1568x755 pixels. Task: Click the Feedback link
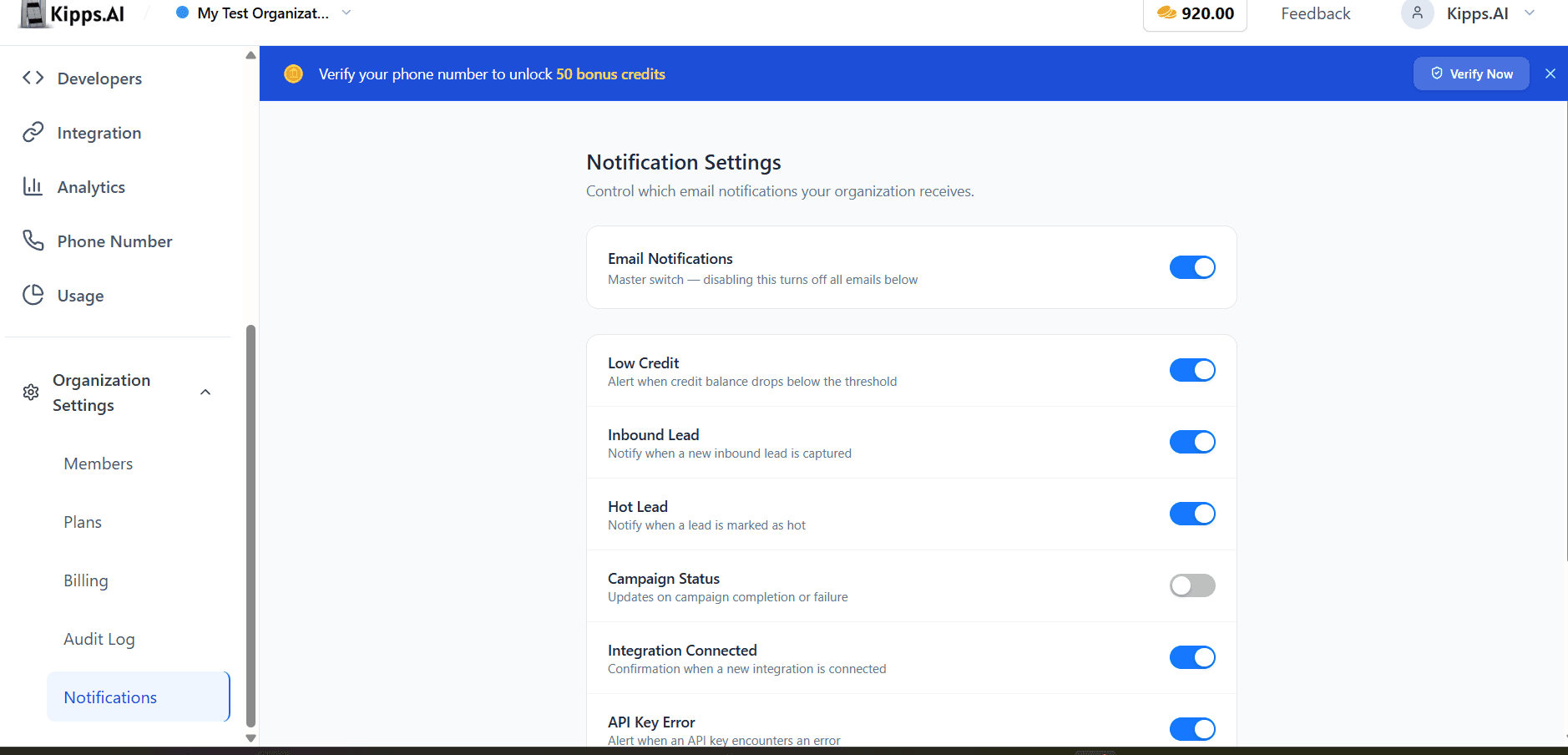[1316, 13]
